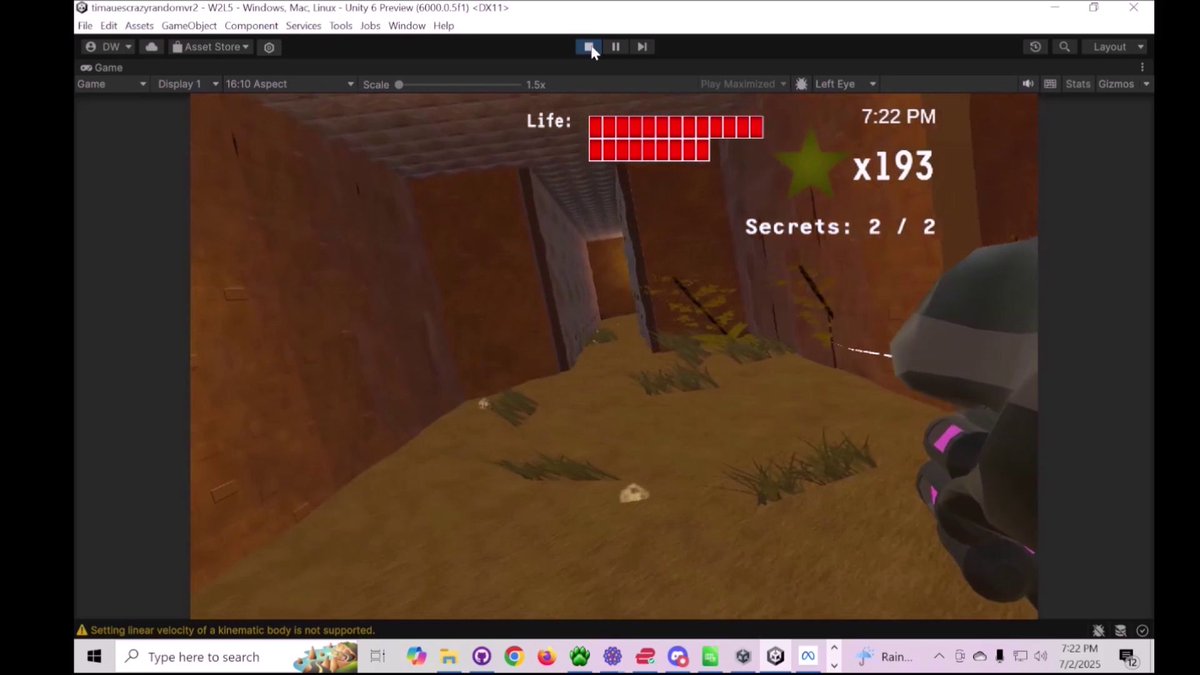Click the VR device icon next to Left Eye
The width and height of the screenshot is (1200, 675).
click(800, 83)
